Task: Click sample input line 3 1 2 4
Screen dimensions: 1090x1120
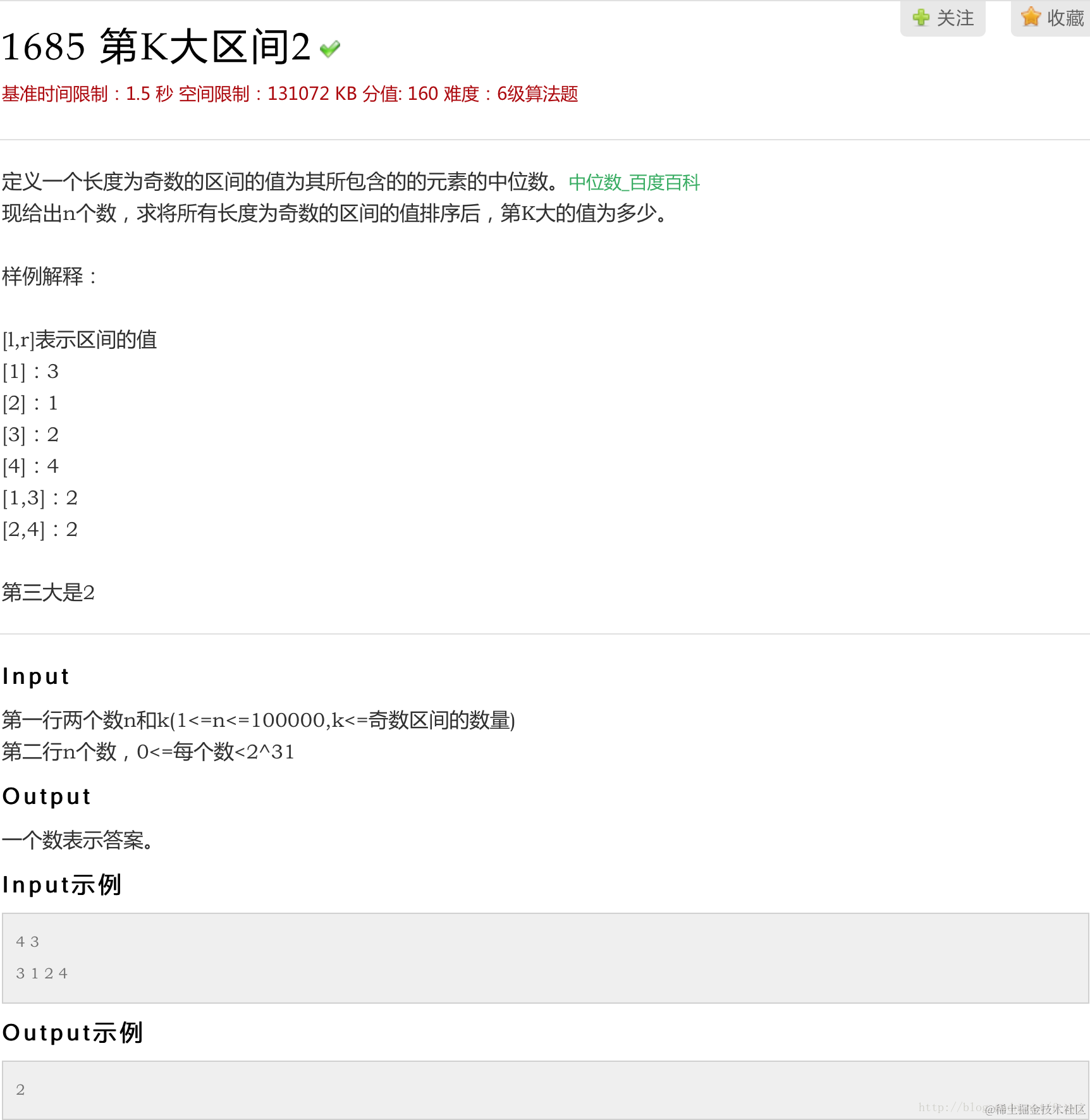Action: click(x=42, y=973)
